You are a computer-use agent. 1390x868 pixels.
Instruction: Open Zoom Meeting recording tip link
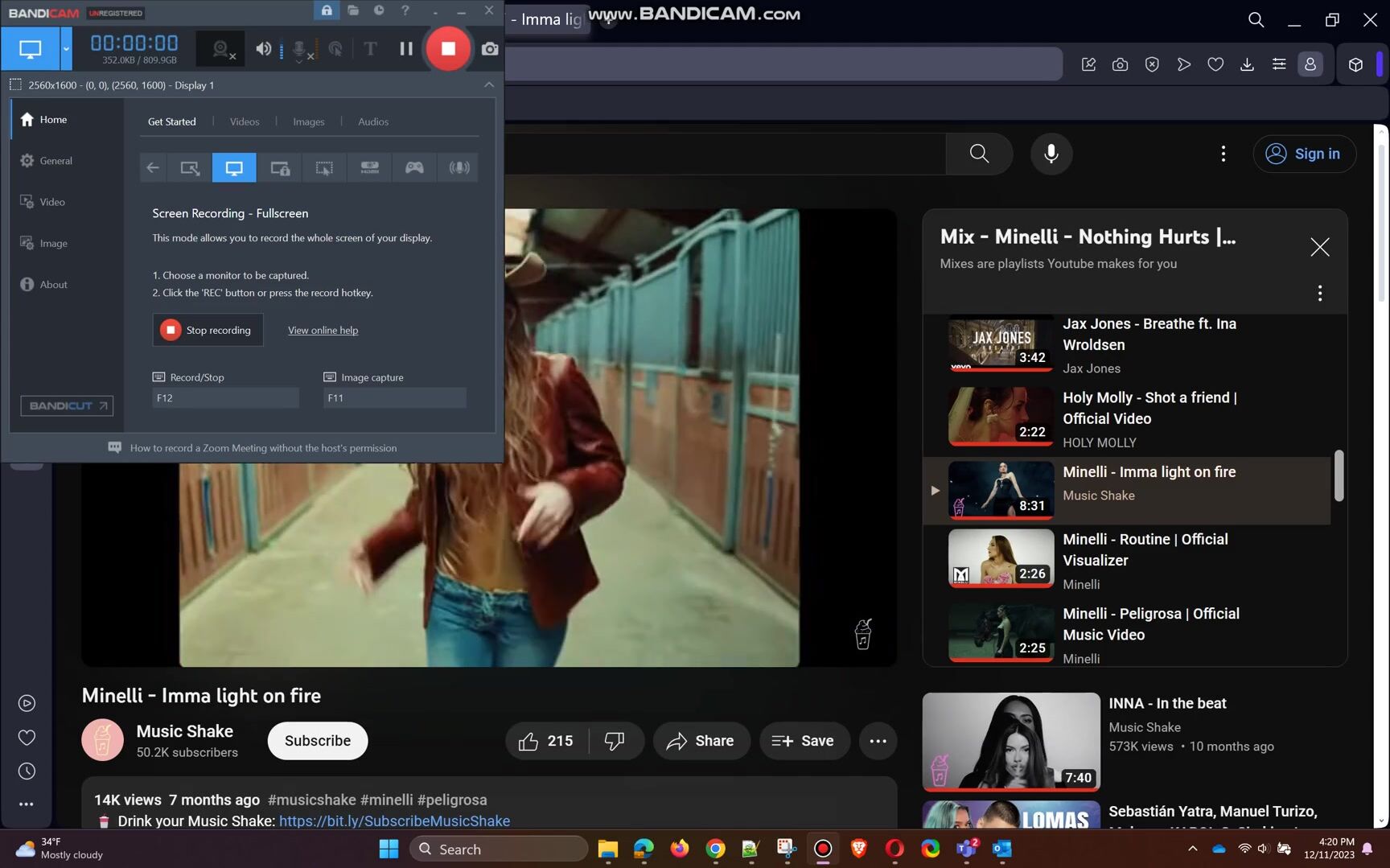tap(263, 448)
